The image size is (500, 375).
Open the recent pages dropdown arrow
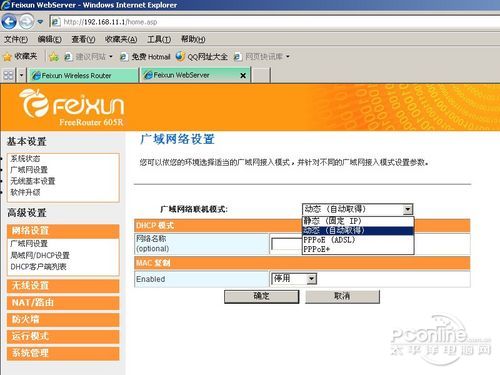tap(40, 22)
